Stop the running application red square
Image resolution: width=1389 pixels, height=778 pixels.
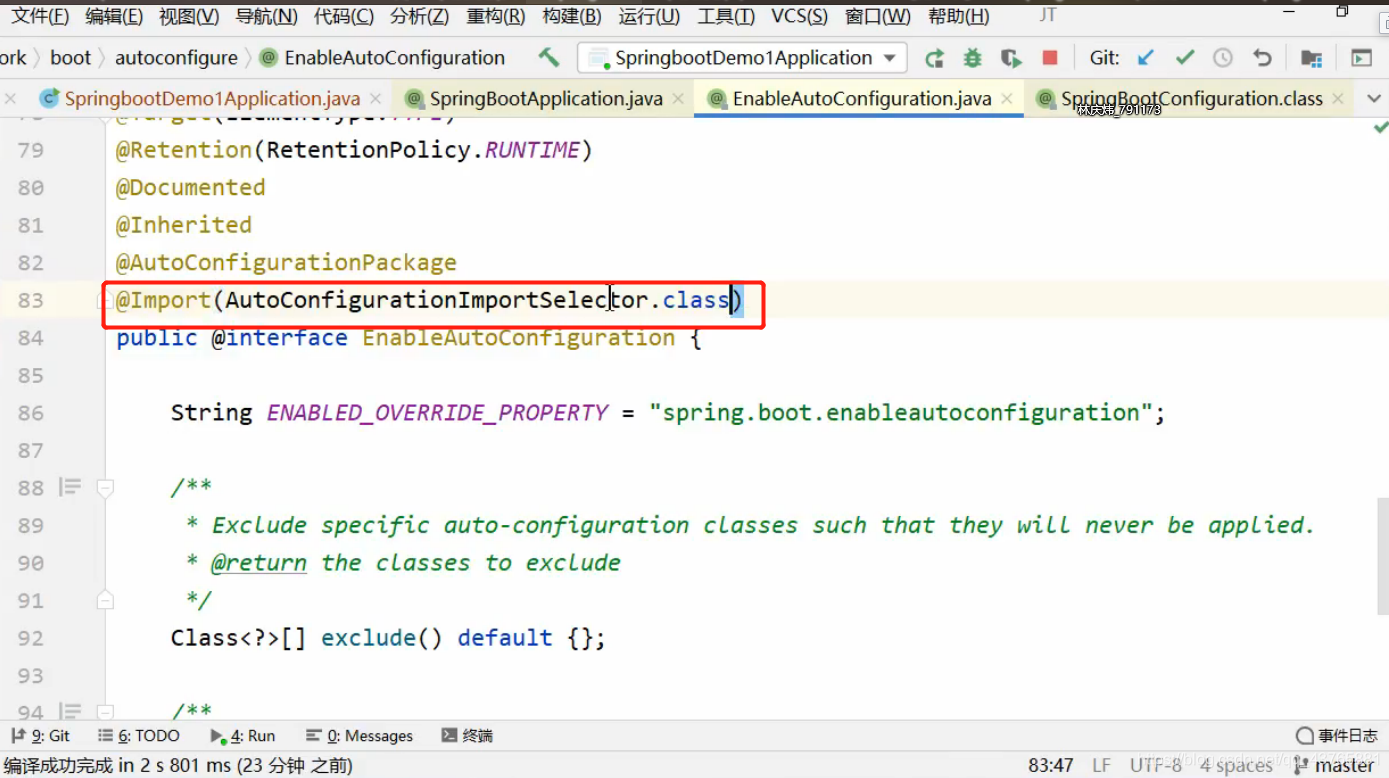click(1049, 58)
